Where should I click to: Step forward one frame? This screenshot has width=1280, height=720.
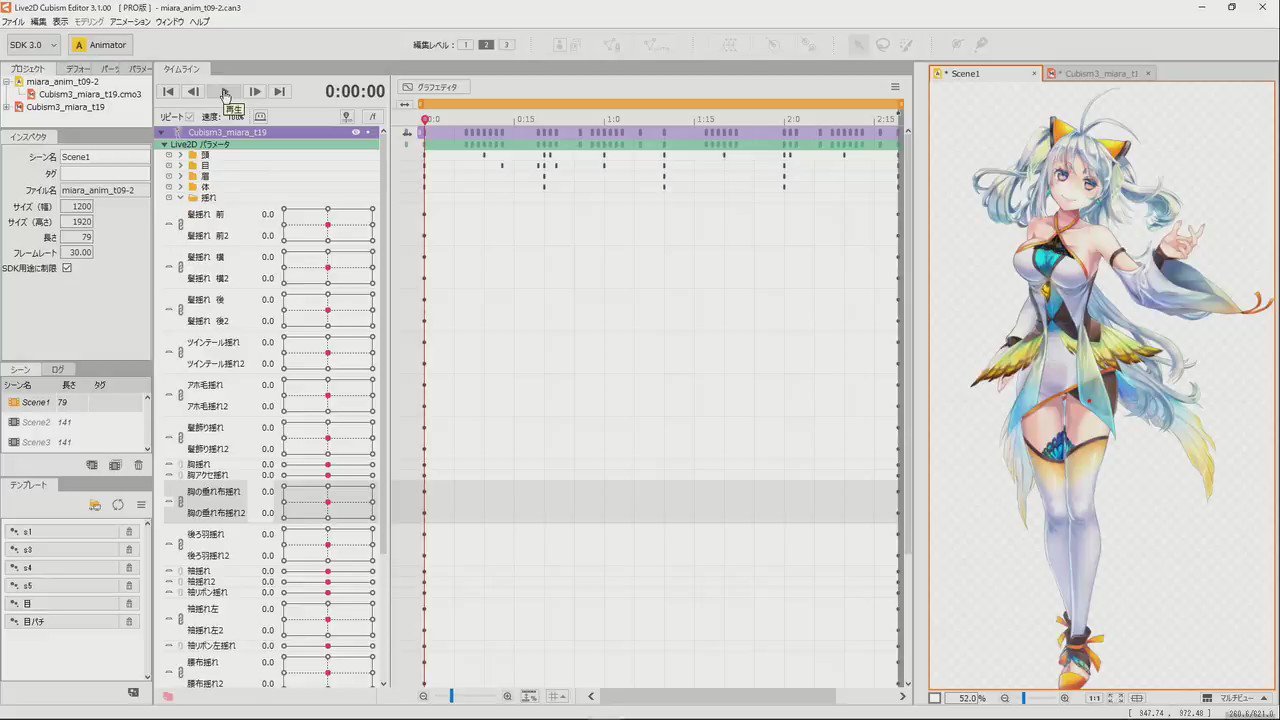pos(255,91)
